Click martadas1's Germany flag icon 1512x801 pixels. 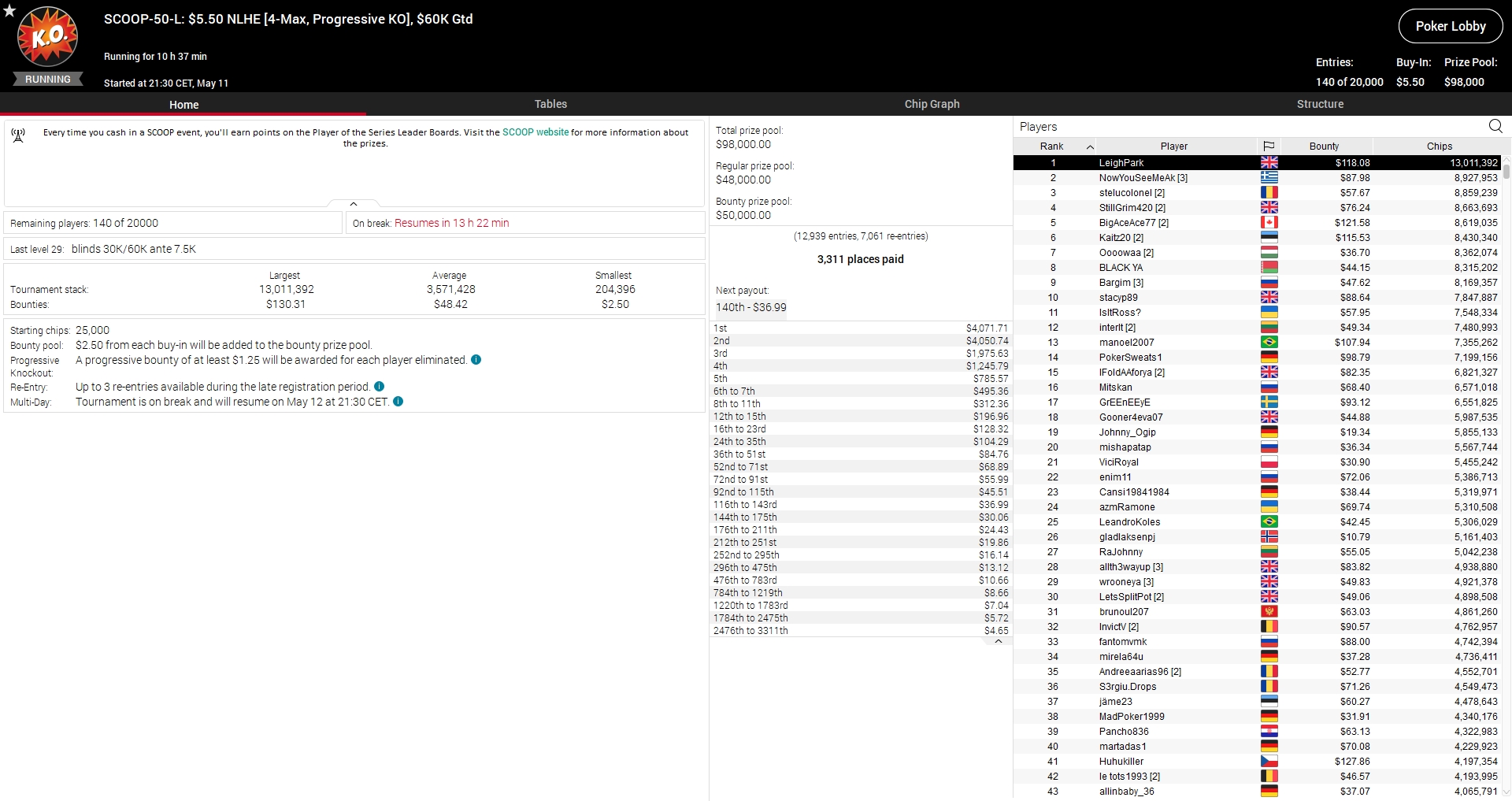pyautogui.click(x=1269, y=747)
